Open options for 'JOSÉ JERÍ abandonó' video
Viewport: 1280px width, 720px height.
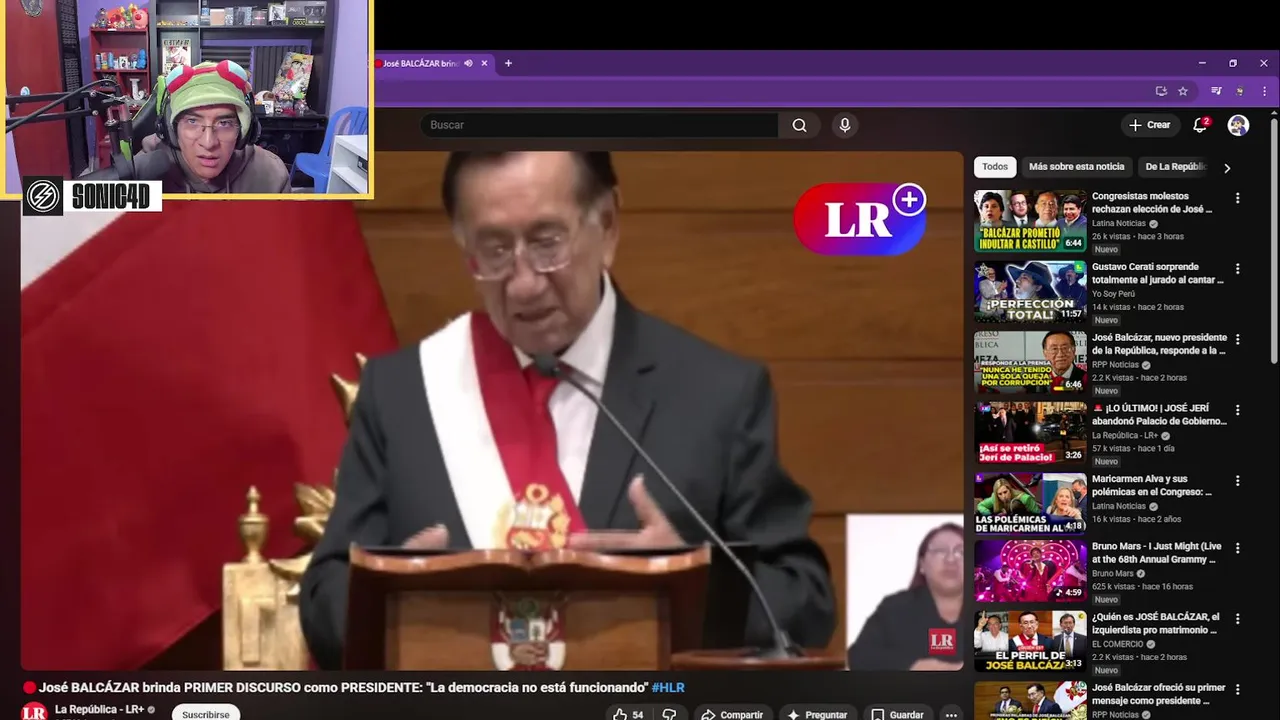[1237, 410]
